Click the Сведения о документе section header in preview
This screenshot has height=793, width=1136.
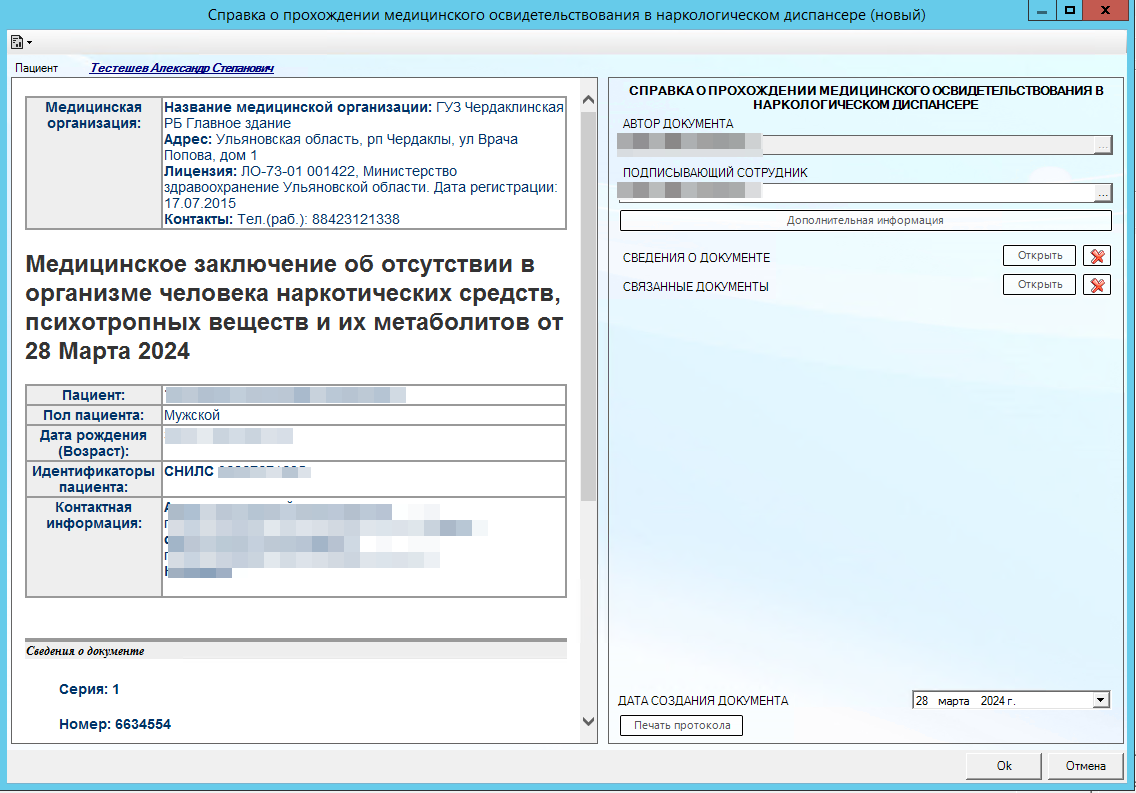[296, 651]
